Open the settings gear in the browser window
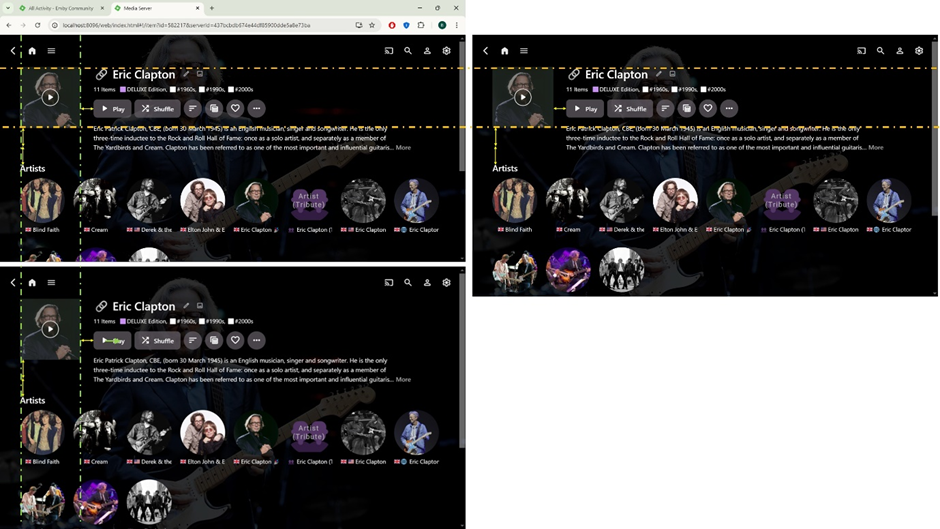Image resolution: width=940 pixels, height=529 pixels. tap(447, 51)
